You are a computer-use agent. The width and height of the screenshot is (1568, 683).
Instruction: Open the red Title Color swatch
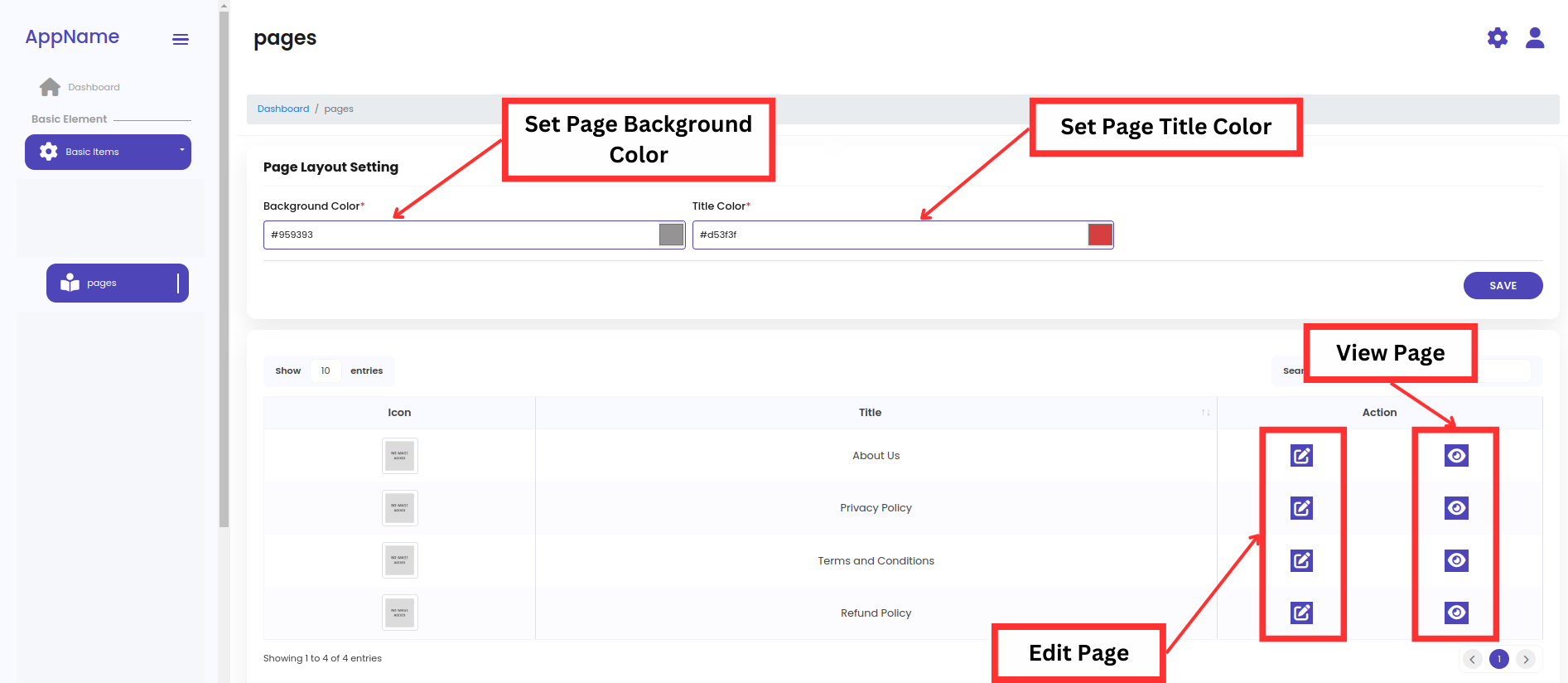pyautogui.click(x=1099, y=235)
